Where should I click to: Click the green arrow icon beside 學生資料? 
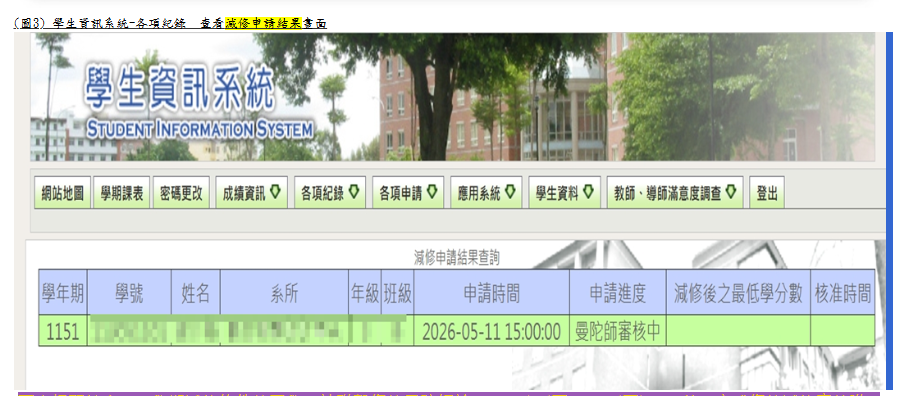[587, 192]
